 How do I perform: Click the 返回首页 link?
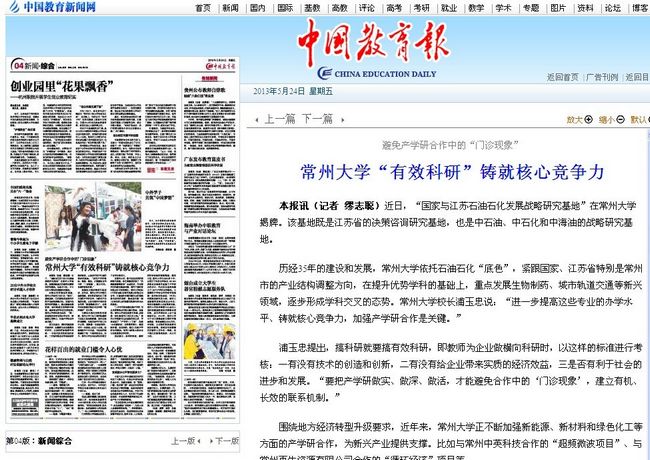[x=562, y=76]
